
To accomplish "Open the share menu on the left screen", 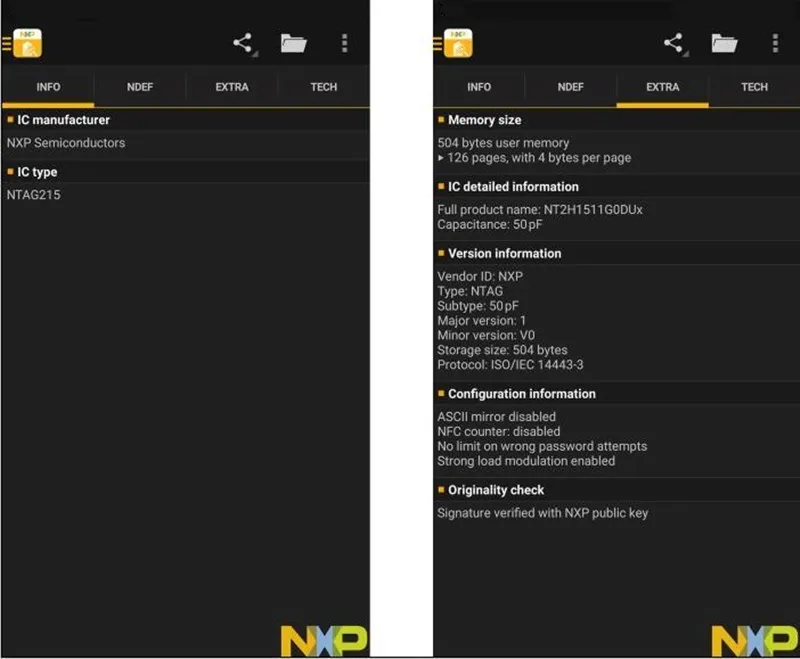I will point(241,43).
